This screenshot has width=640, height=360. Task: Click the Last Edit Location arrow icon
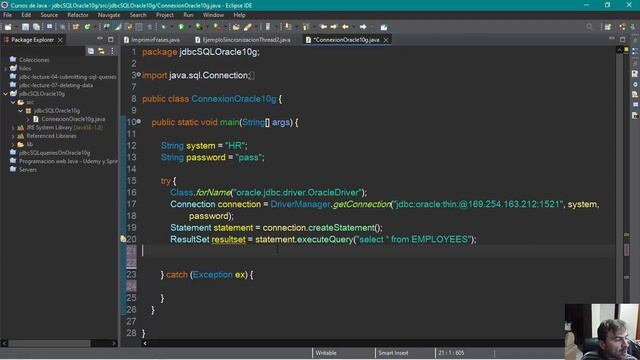click(x=323, y=27)
